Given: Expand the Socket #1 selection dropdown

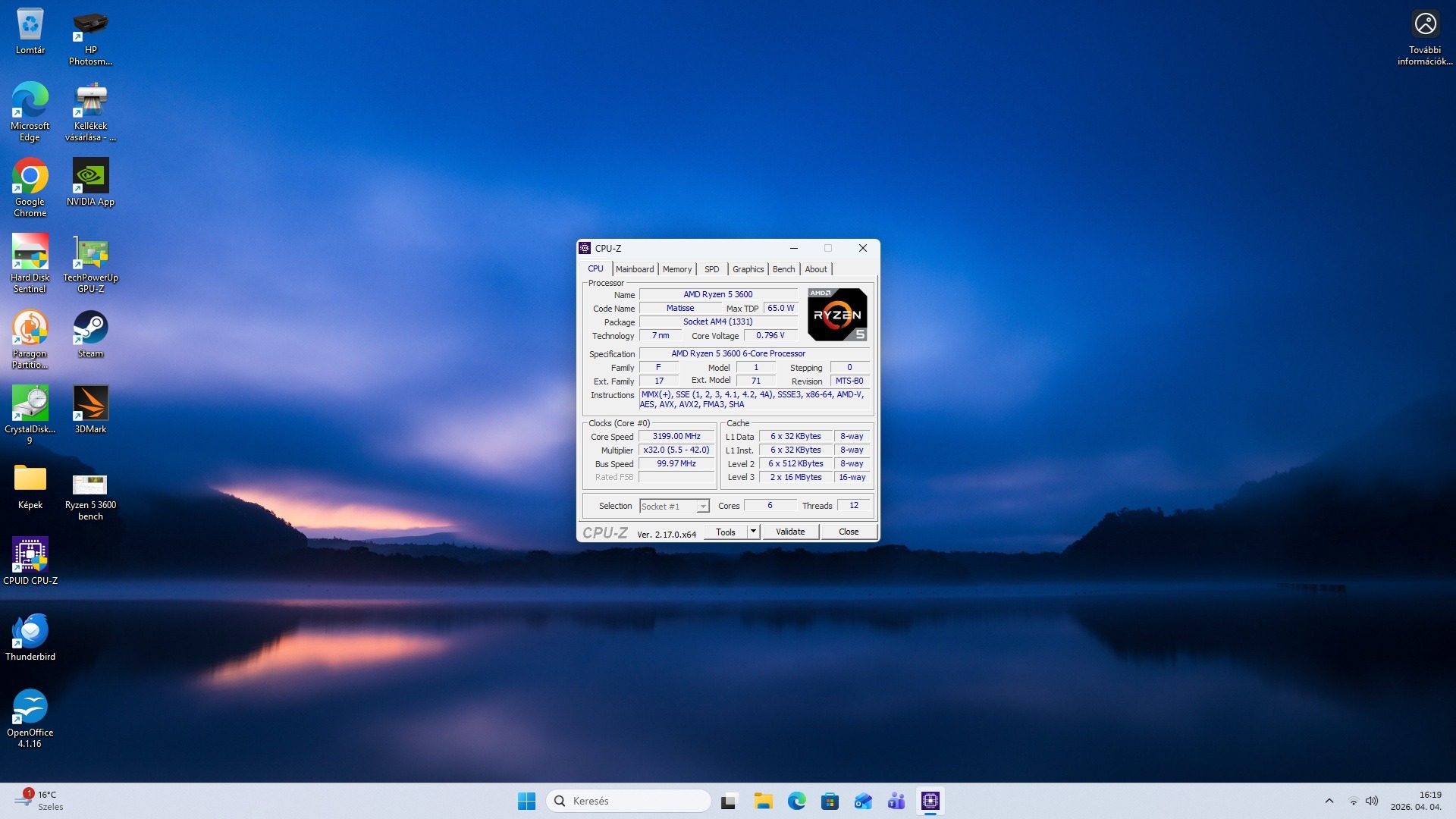Looking at the screenshot, I should coord(703,507).
